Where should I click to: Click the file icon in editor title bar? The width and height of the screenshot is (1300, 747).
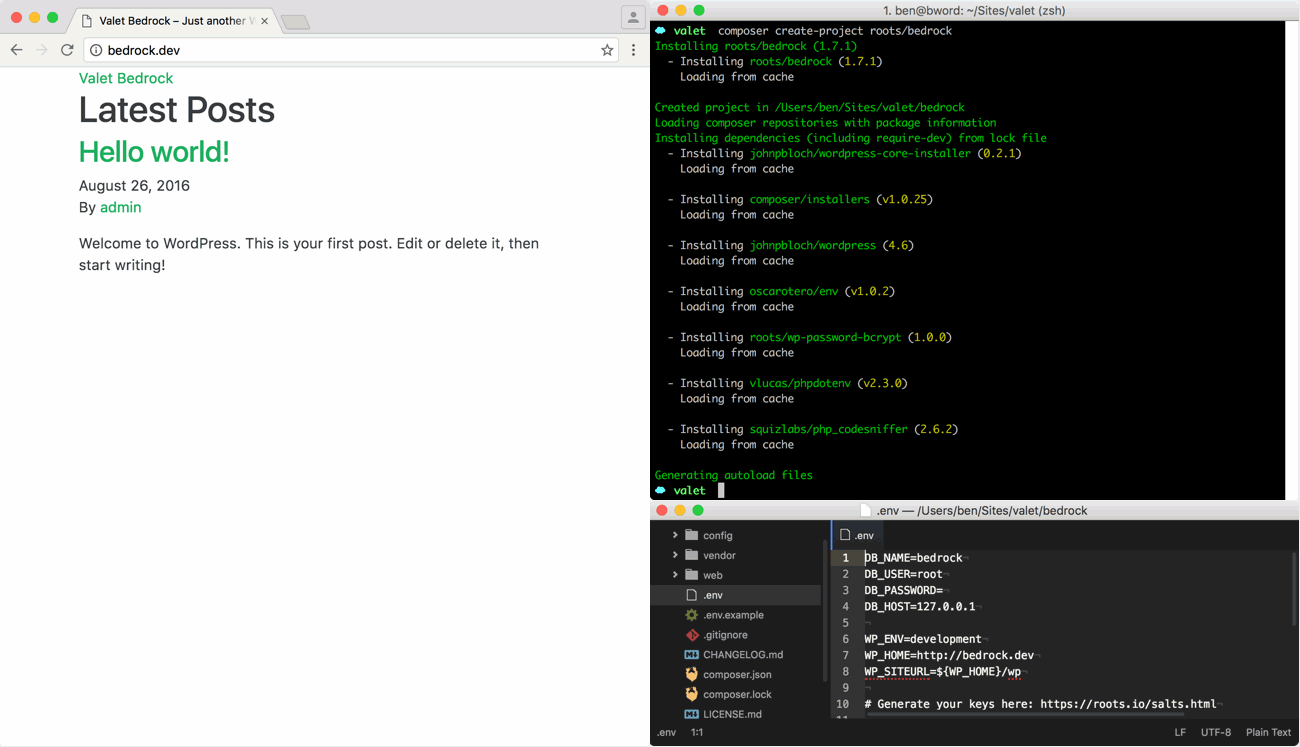(866, 511)
